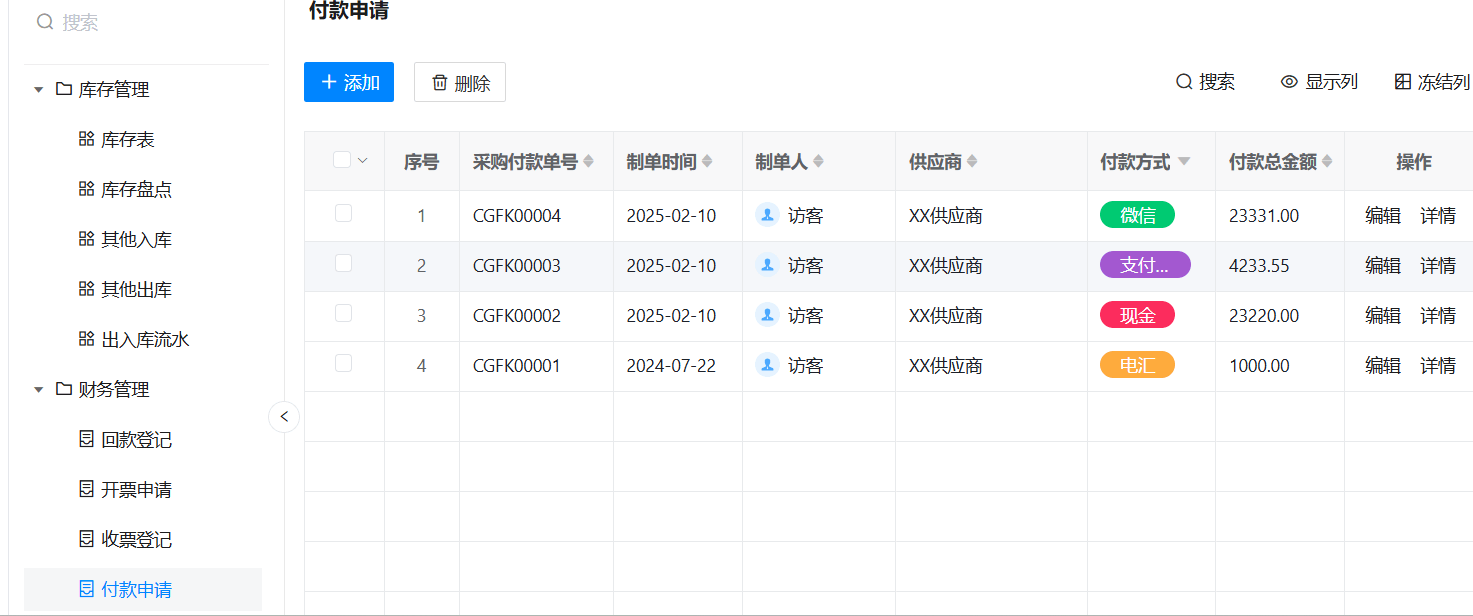Click the sort icon on 采购付款单号 column

point(588,161)
